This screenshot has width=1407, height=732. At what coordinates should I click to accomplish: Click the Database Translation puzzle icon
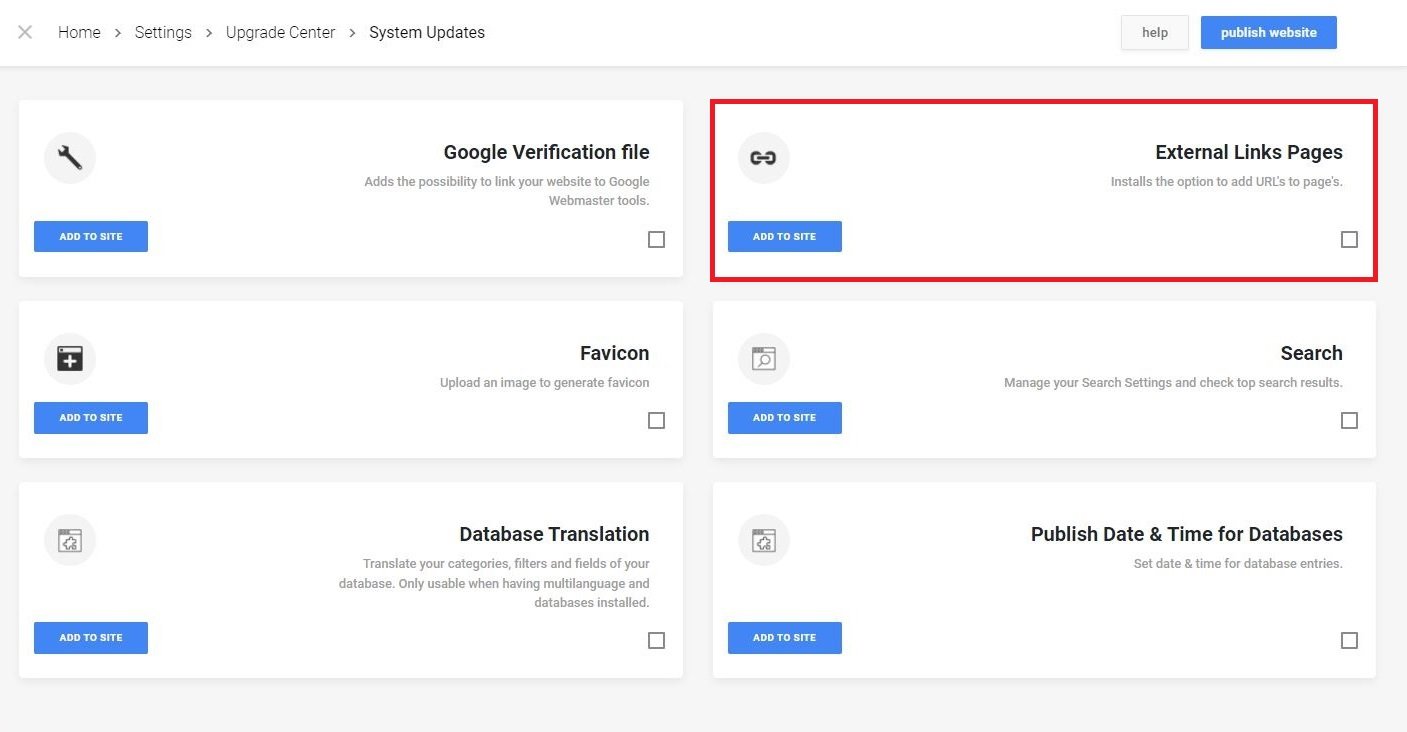click(70, 541)
